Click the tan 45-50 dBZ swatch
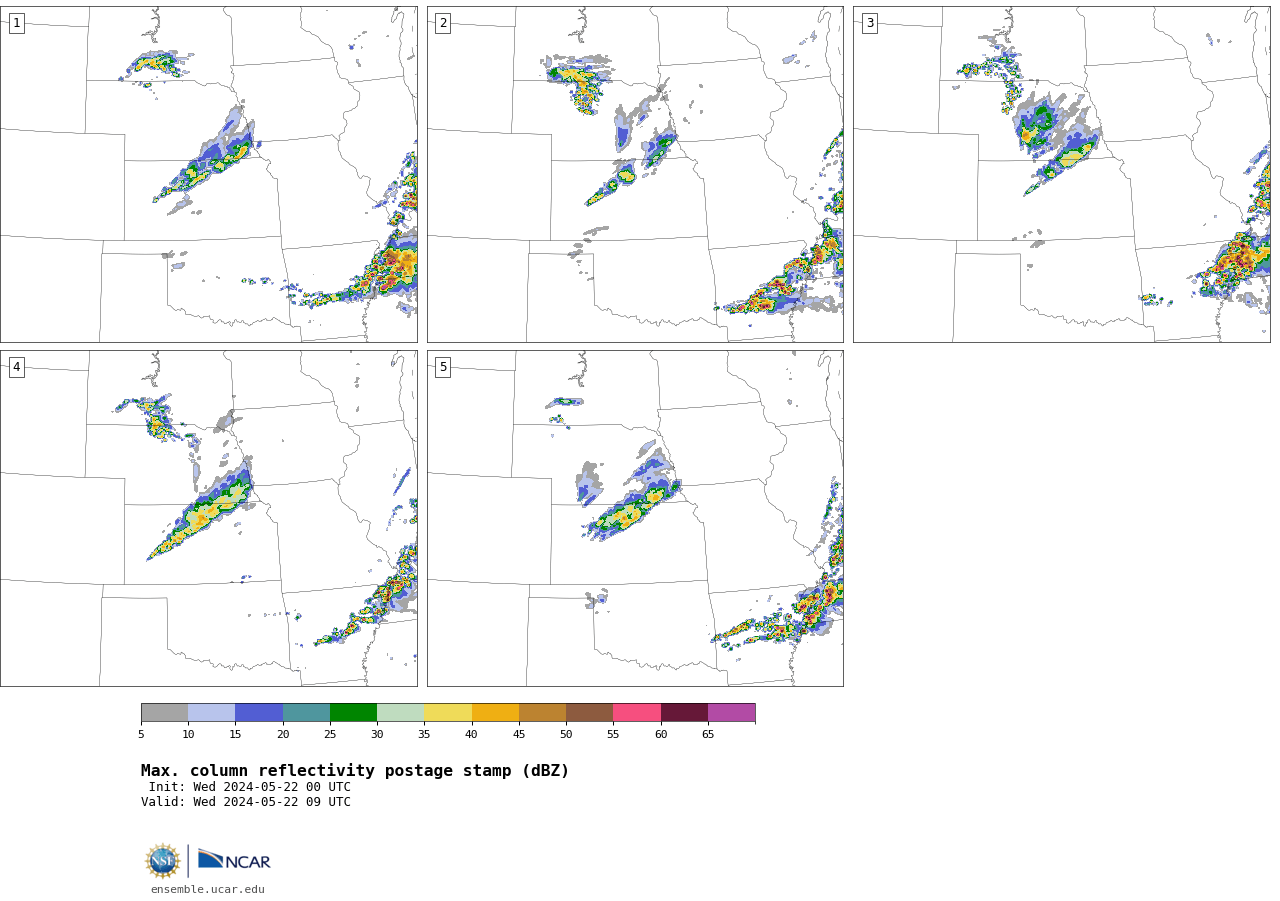Viewport: 1280px width, 901px height. point(542,712)
